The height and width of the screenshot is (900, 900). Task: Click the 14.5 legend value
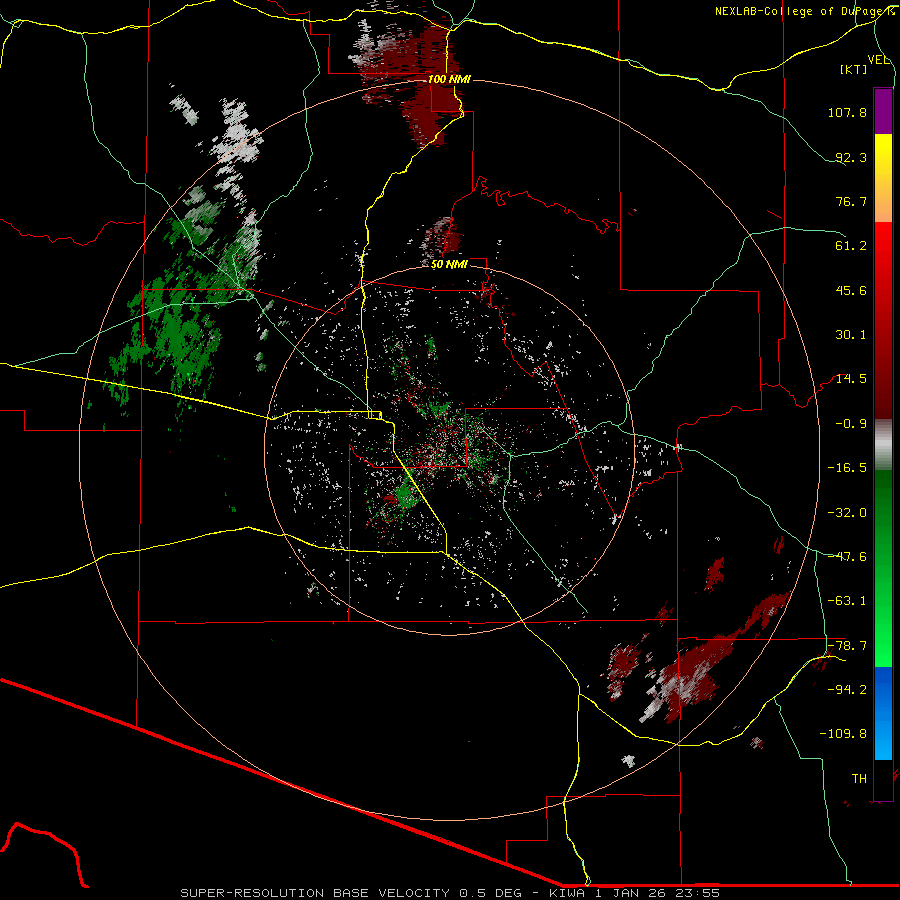coord(851,379)
